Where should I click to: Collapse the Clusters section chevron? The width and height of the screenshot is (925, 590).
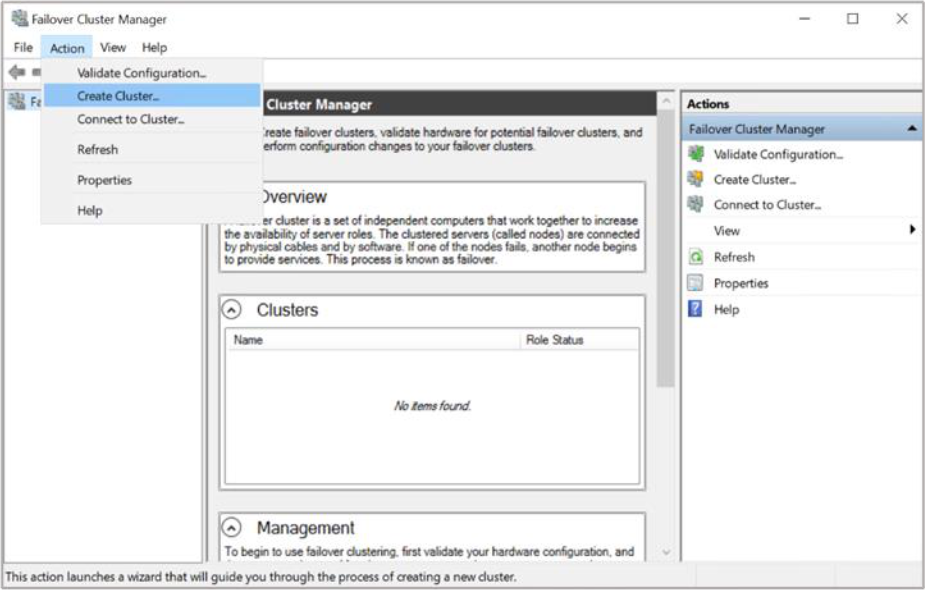click(x=231, y=310)
